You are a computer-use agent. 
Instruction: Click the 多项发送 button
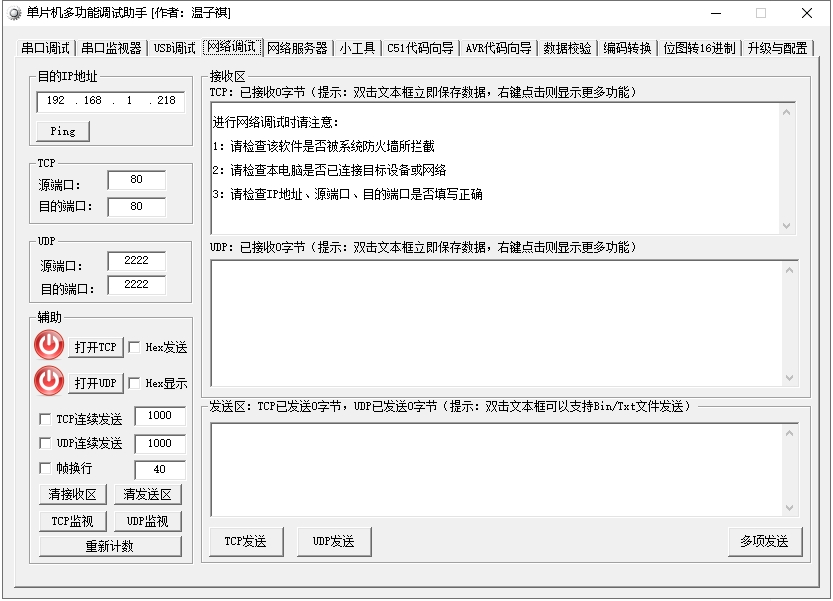(765, 541)
